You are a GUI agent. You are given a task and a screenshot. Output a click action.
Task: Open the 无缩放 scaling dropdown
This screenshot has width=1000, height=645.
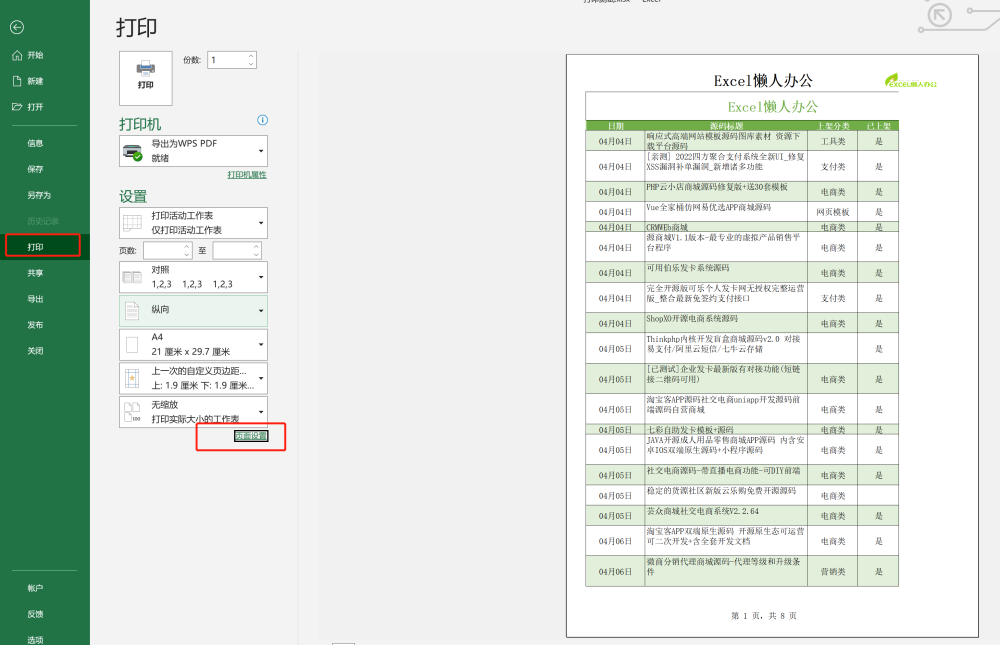click(x=193, y=412)
